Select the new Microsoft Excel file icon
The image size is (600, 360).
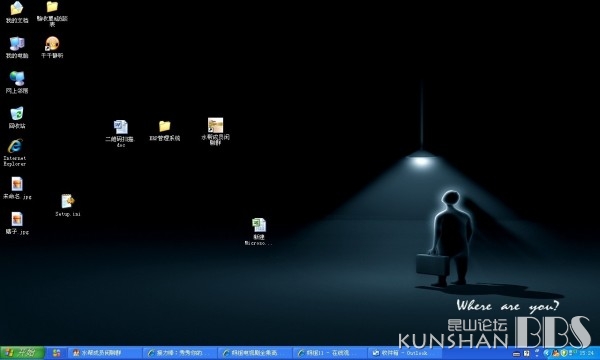pyautogui.click(x=259, y=231)
